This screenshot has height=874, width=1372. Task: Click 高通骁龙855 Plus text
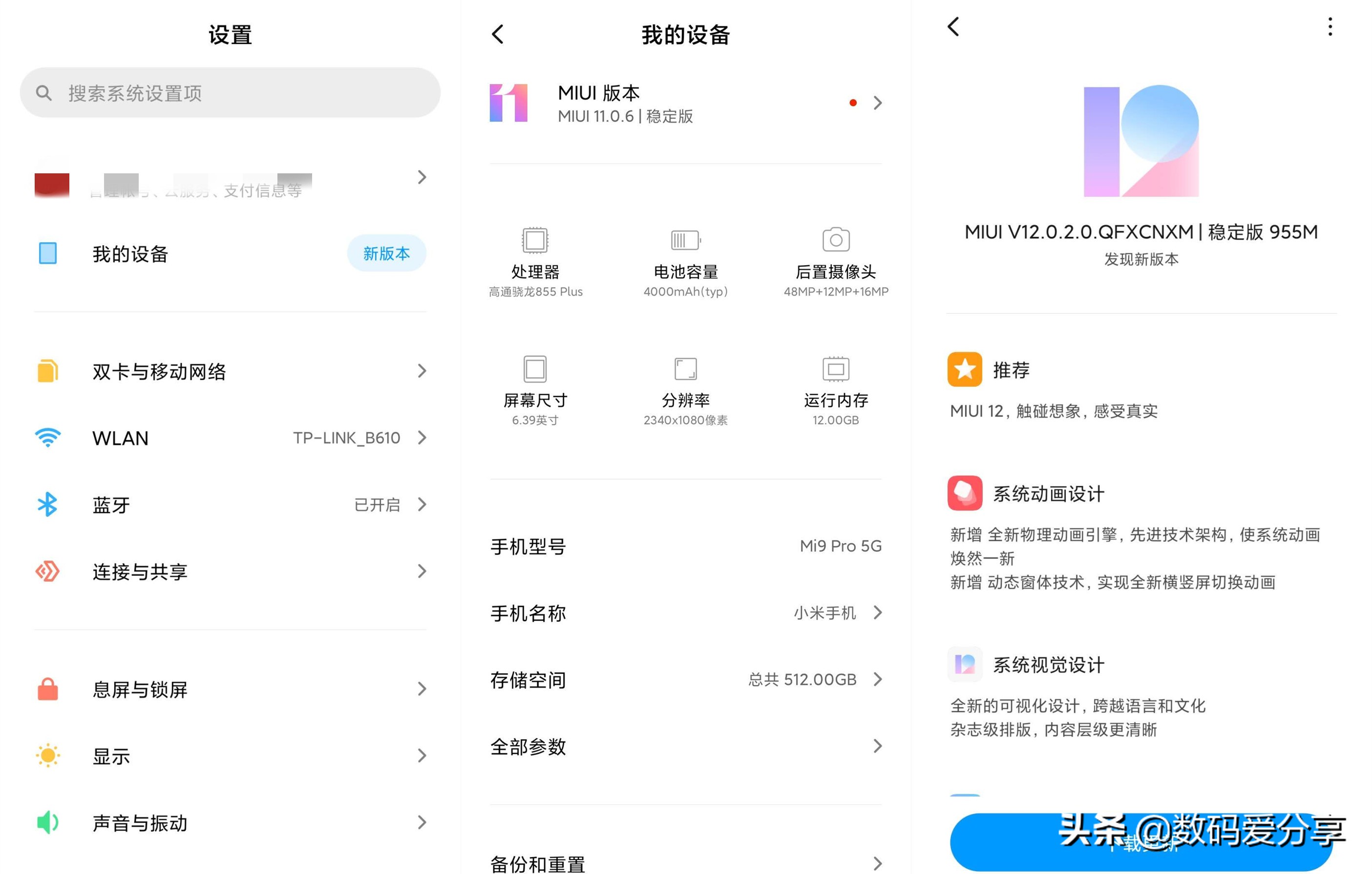(536, 291)
